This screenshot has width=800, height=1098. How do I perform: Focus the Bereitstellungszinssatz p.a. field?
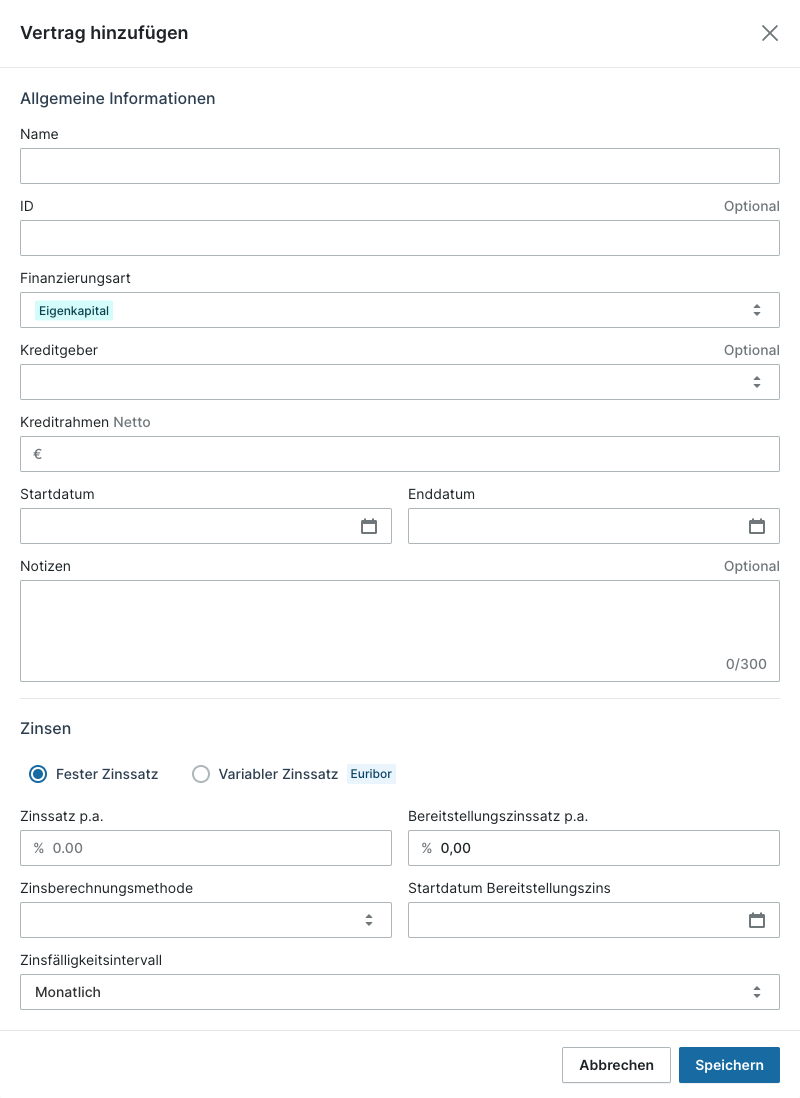click(594, 848)
